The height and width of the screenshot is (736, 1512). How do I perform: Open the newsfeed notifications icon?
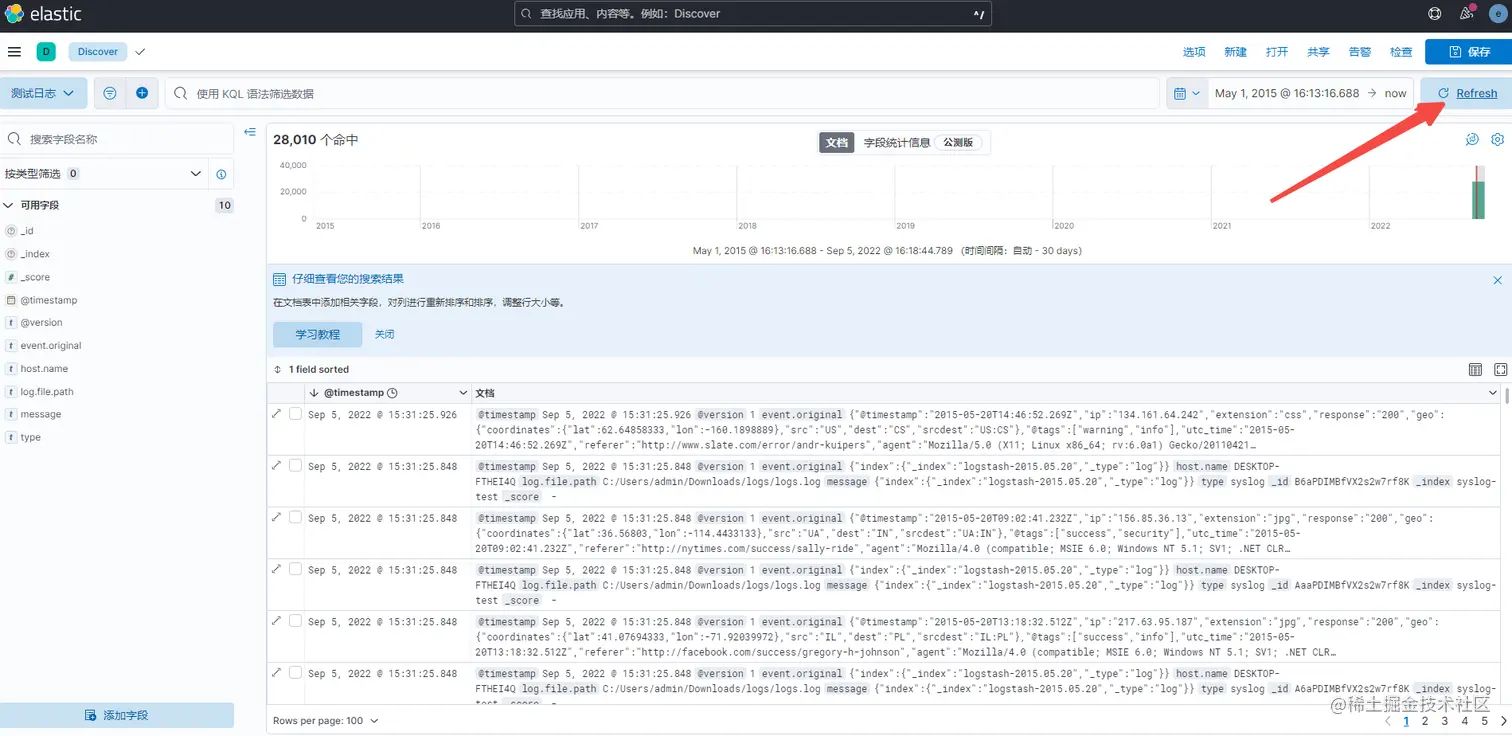1467,14
